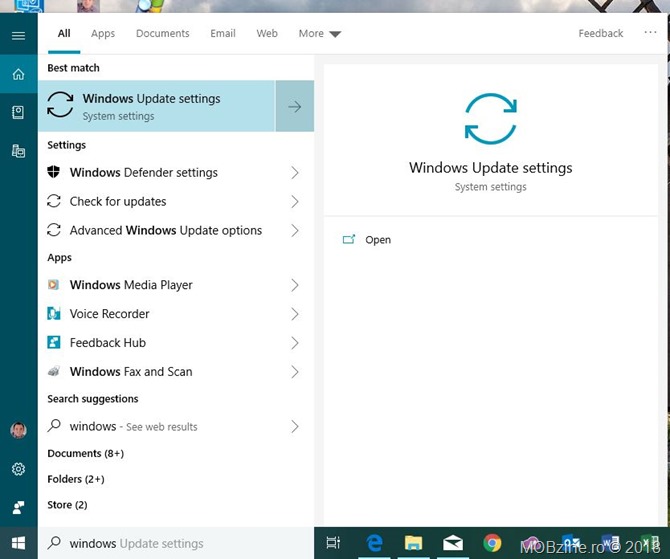Open the Settings gear in sidebar
670x559 pixels.
coord(18,469)
